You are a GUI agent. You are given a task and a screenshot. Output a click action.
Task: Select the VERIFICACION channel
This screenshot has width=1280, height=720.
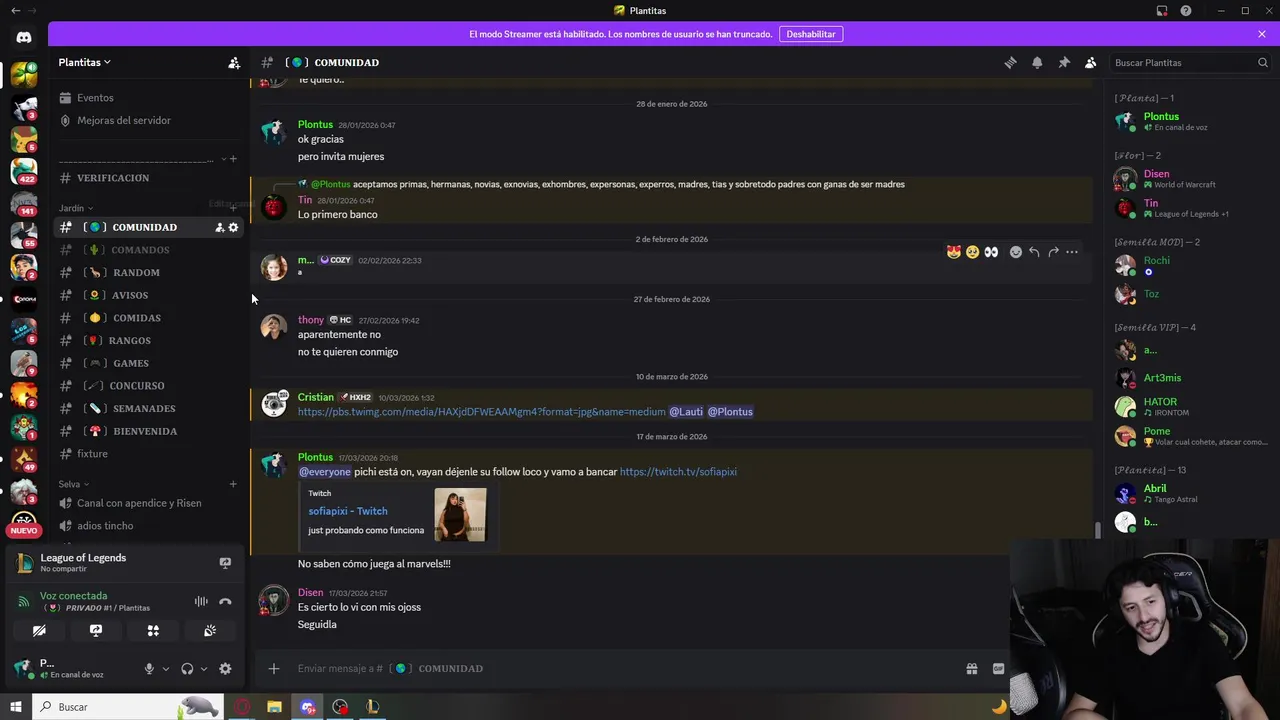point(113,178)
